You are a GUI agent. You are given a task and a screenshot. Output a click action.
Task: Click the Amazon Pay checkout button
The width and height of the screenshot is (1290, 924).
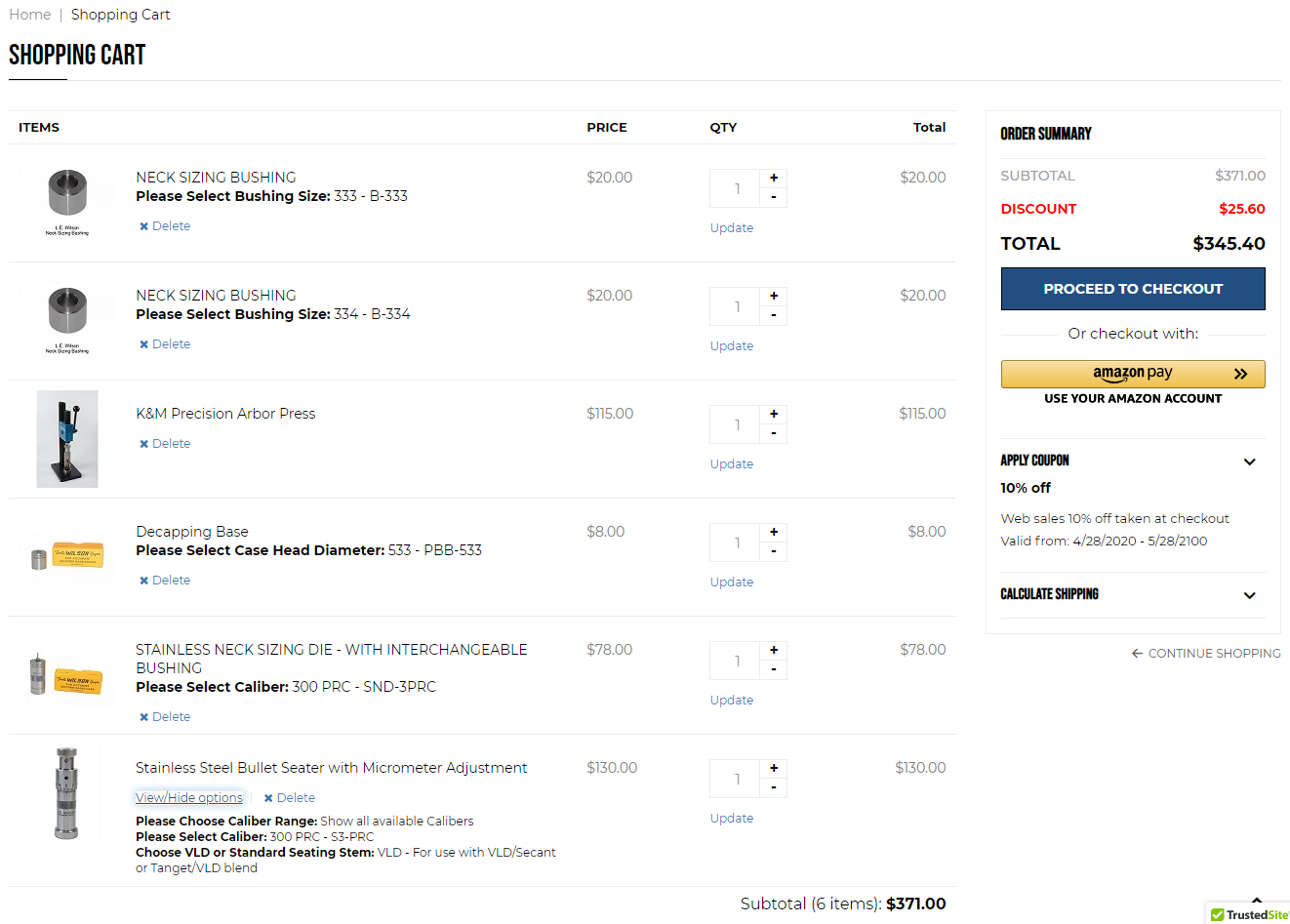(x=1132, y=374)
